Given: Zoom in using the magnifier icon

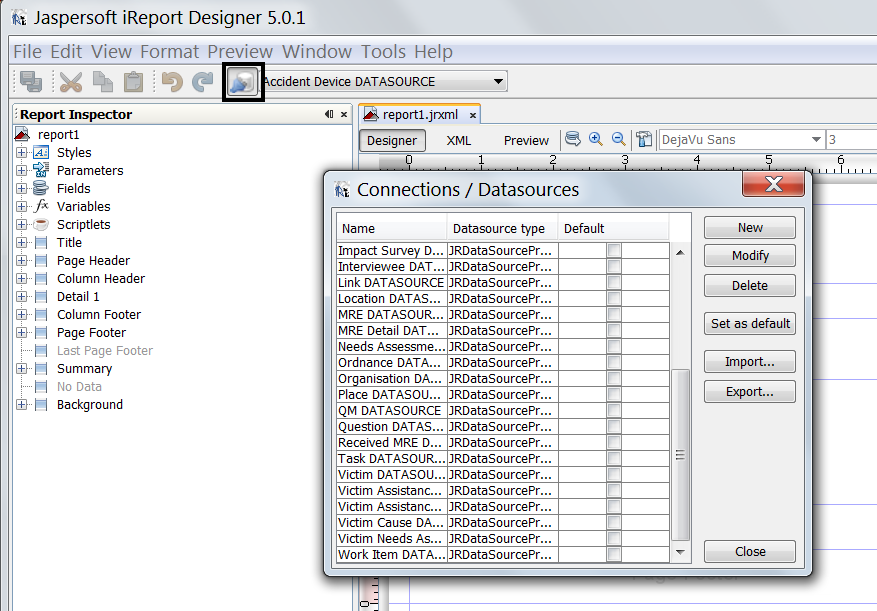Looking at the screenshot, I should click(x=595, y=139).
